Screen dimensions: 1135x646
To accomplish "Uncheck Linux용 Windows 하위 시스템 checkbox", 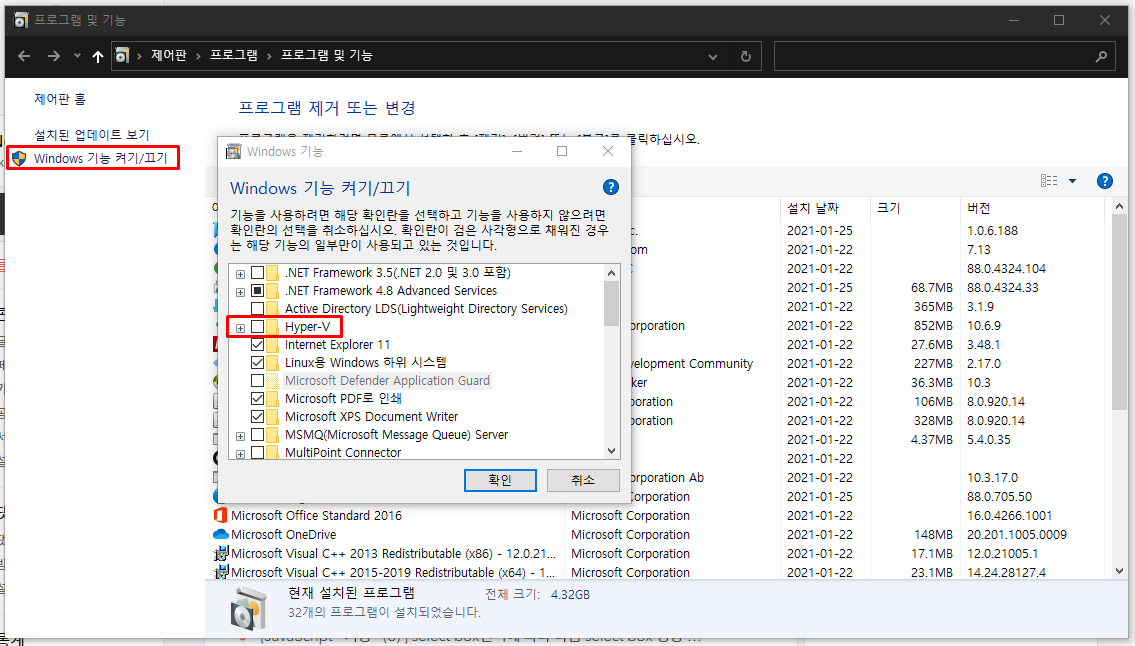I will coord(257,363).
